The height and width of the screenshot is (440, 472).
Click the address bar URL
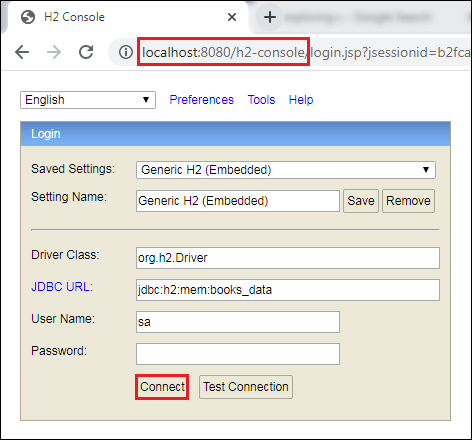tap(305, 52)
